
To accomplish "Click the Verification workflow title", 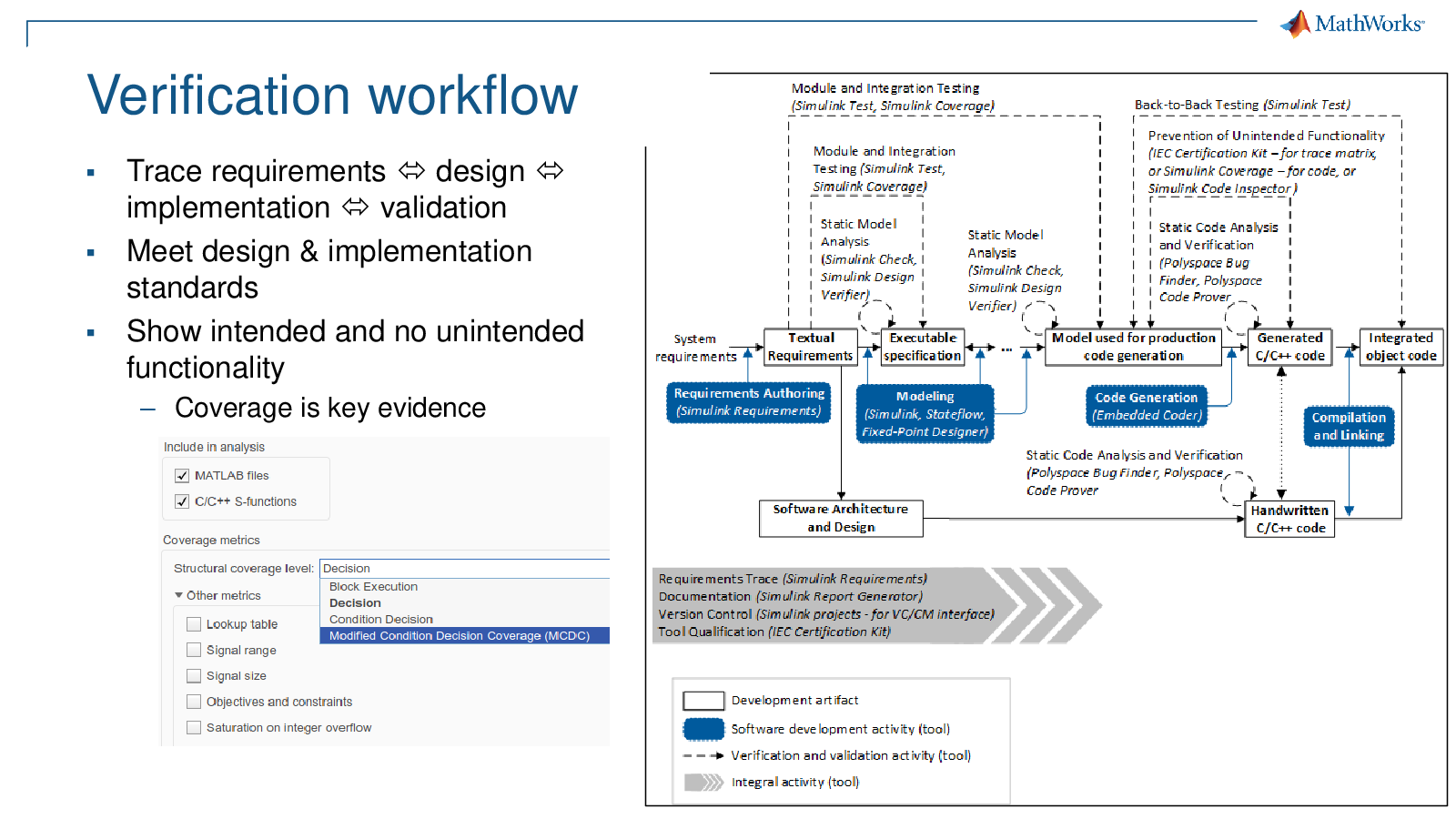I will (x=332, y=96).
